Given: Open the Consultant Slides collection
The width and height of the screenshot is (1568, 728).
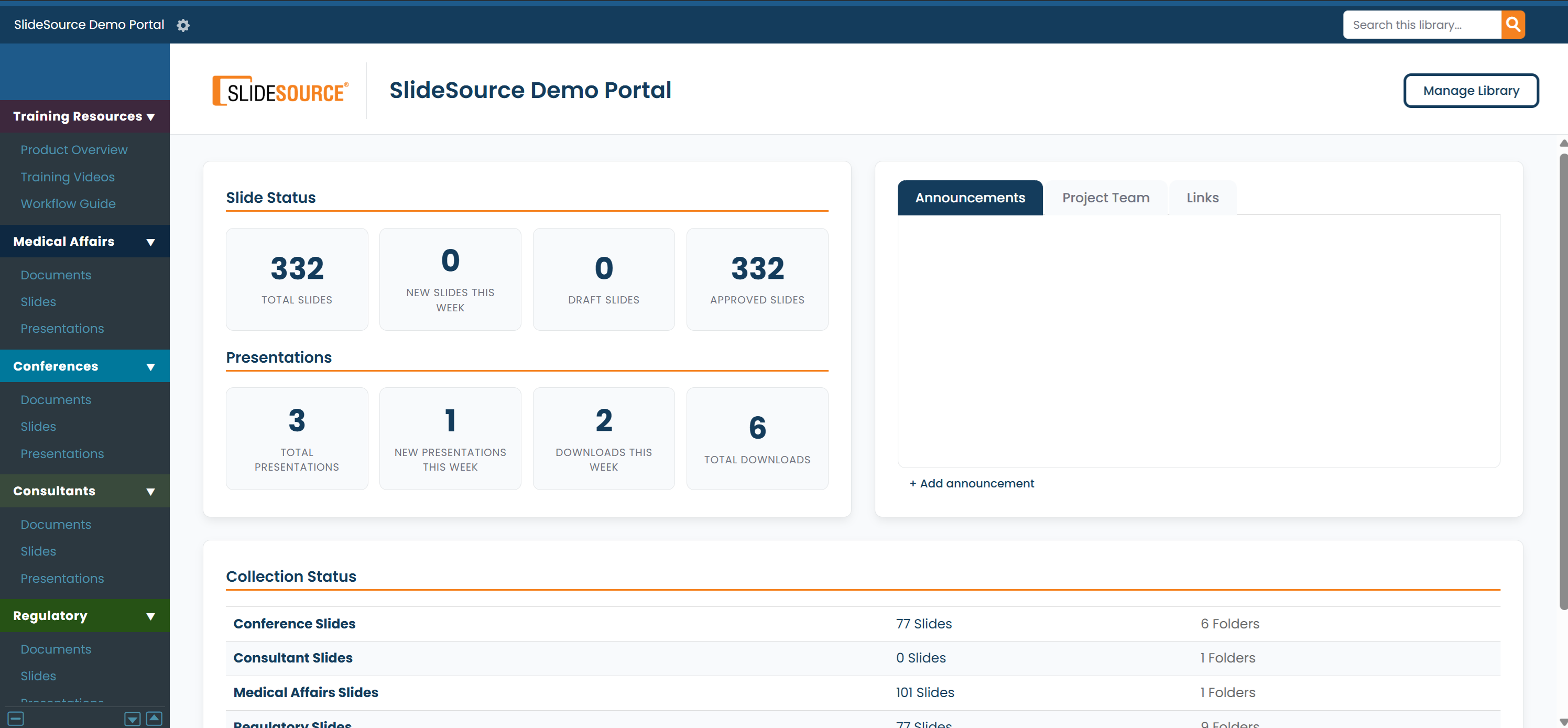Looking at the screenshot, I should pos(293,658).
